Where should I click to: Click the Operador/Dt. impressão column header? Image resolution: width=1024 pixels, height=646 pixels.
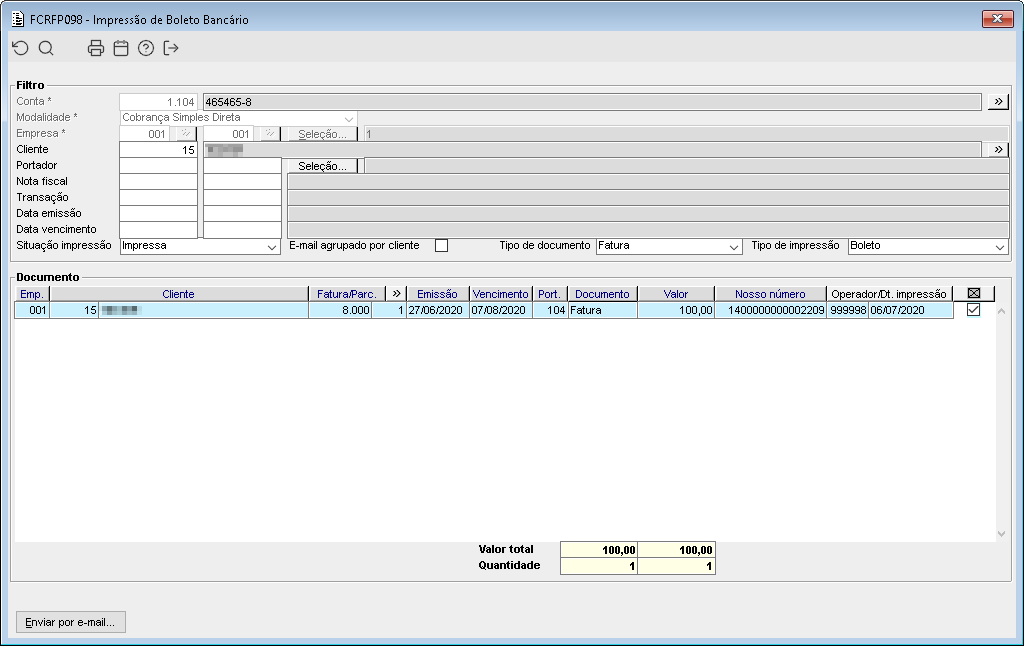889,294
